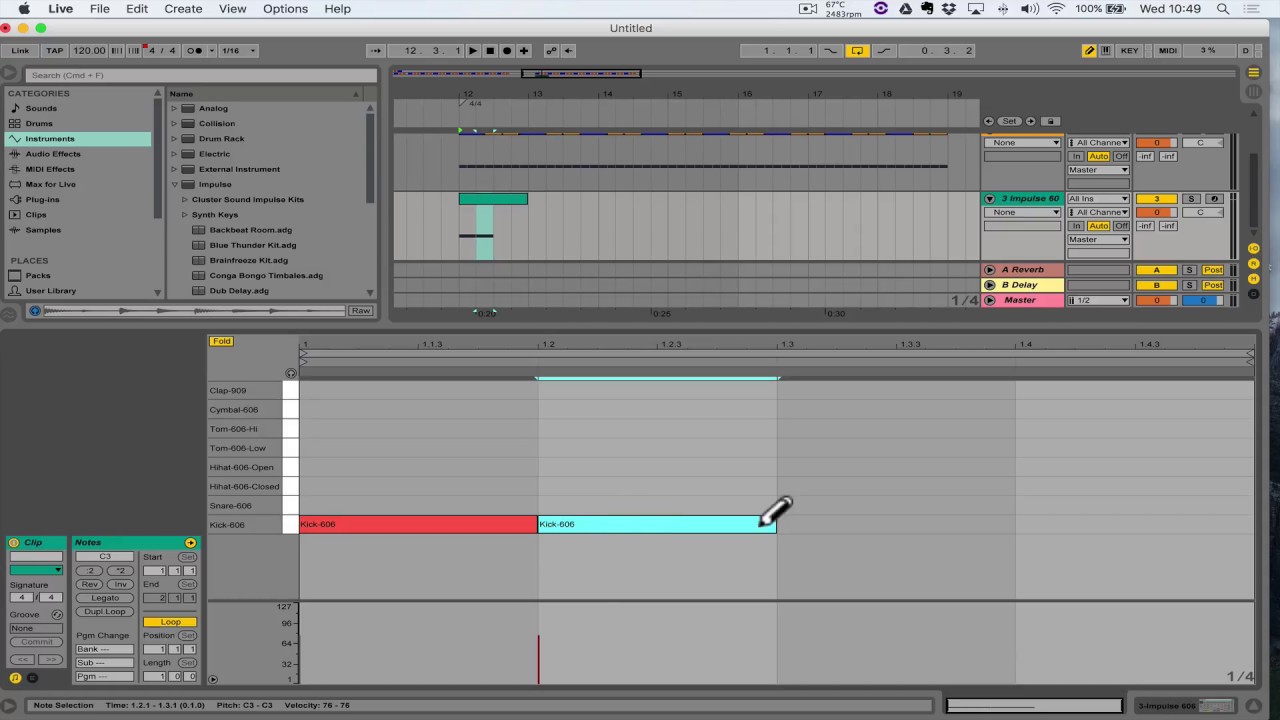Go to previous locator arrow

click(x=990, y=121)
